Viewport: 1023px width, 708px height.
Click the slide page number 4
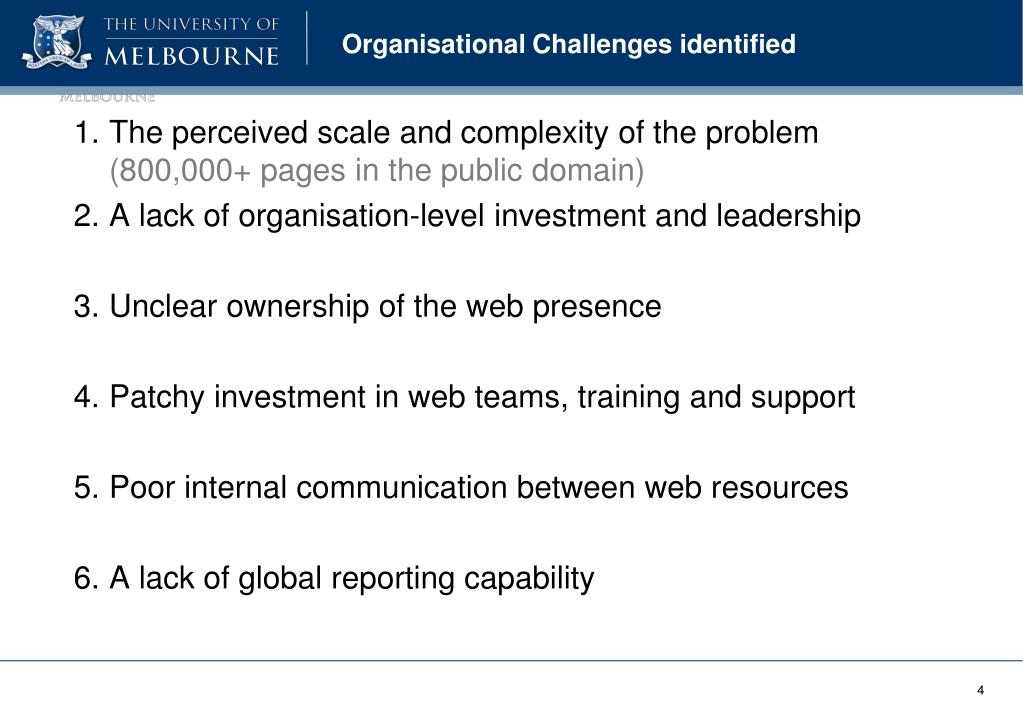click(980, 690)
